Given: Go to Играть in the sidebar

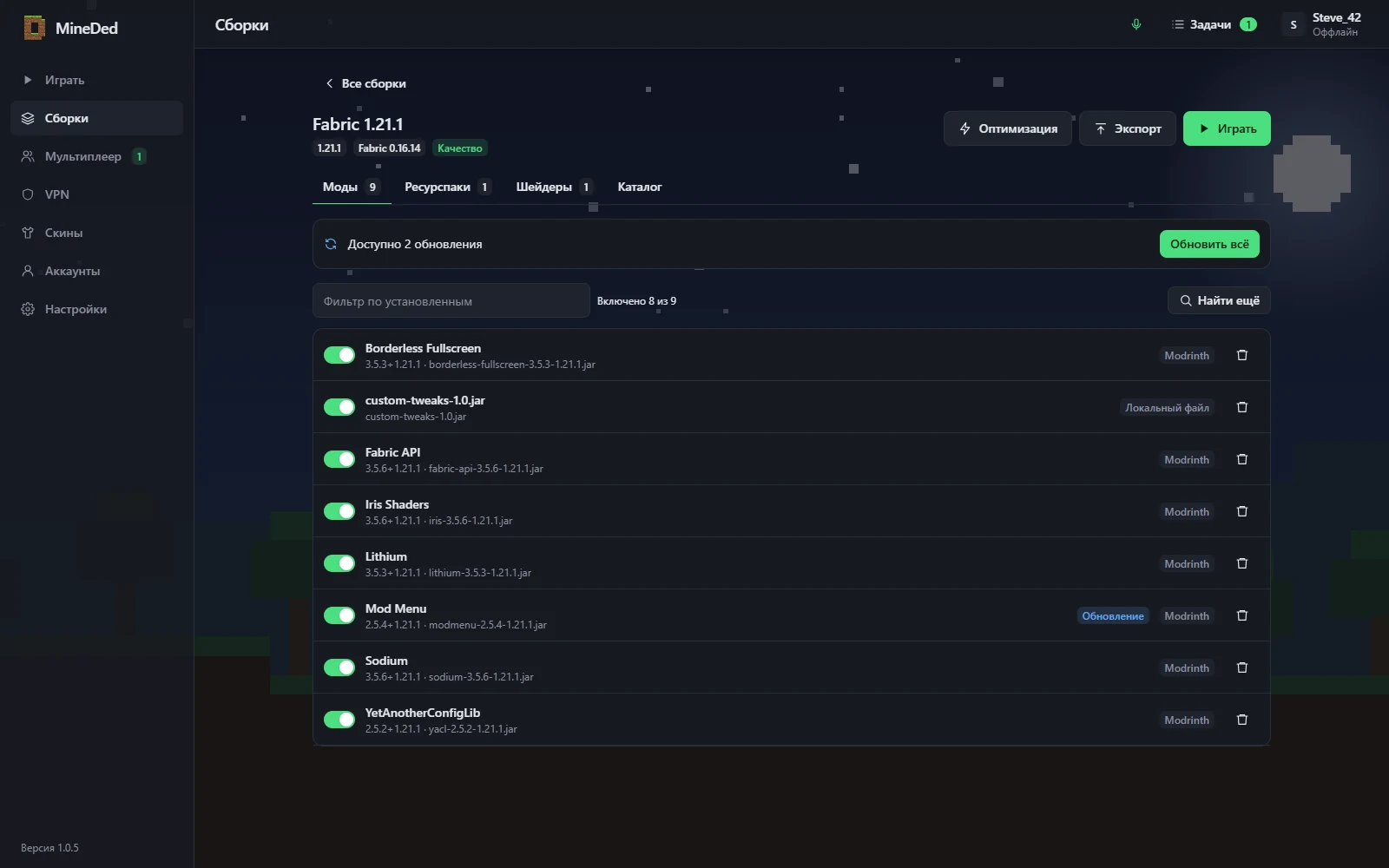Looking at the screenshot, I should coord(96,80).
